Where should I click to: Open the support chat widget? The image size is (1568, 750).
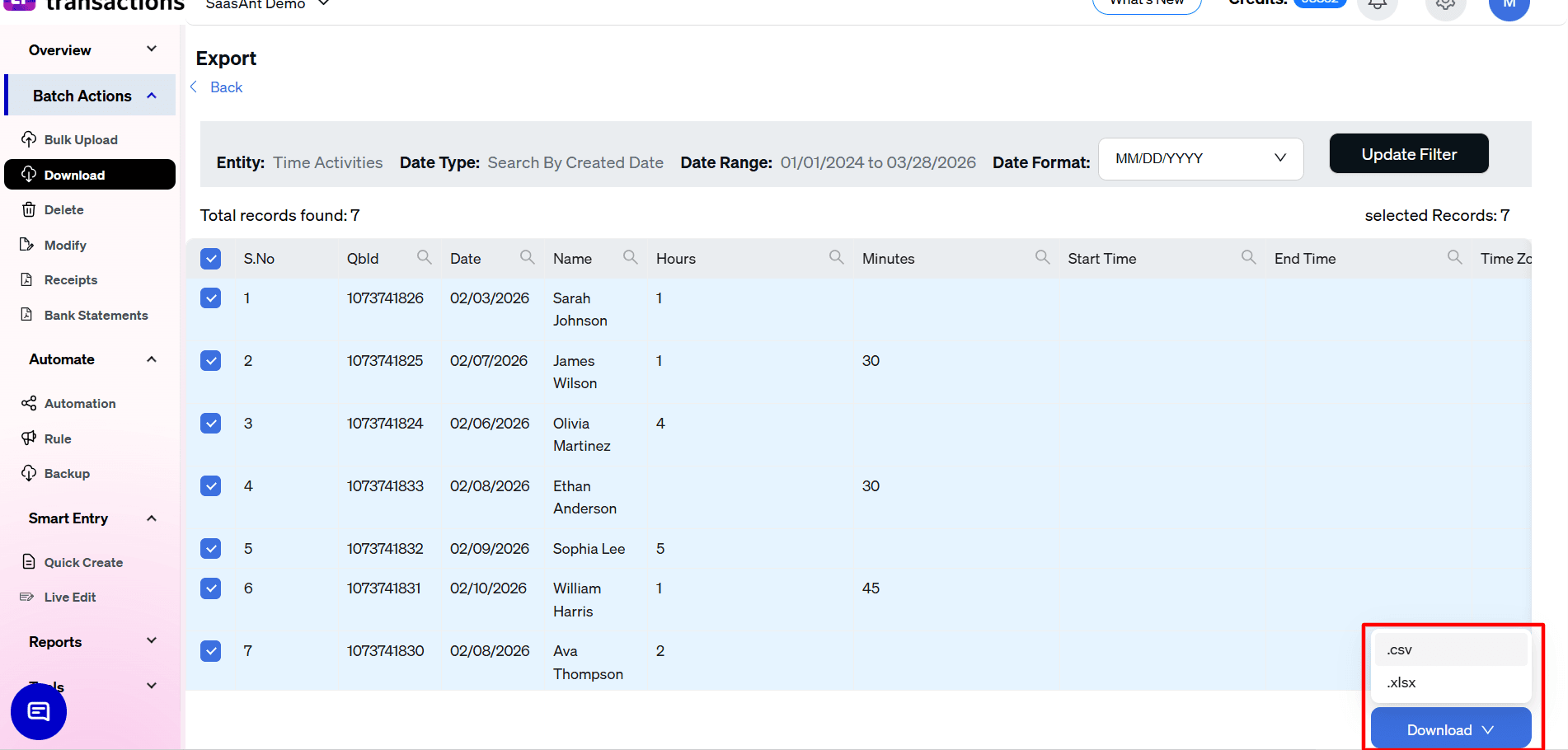pos(38,711)
